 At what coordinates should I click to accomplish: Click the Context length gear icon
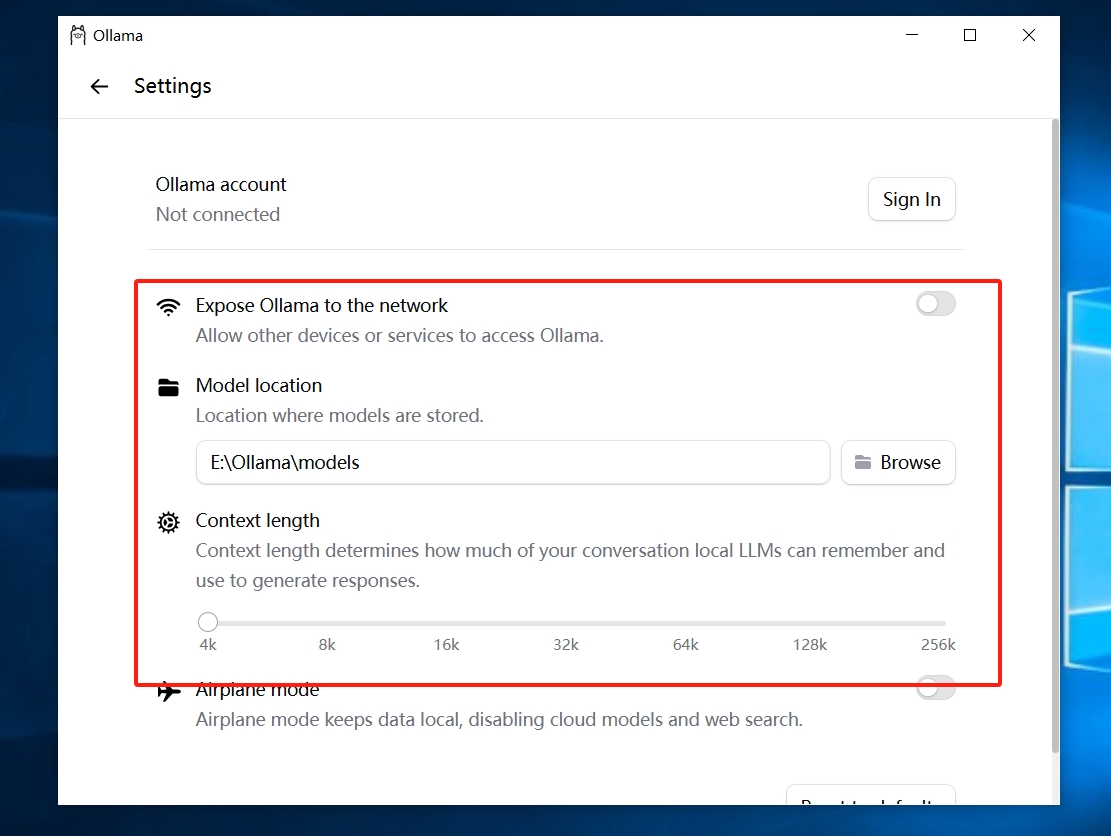168,522
